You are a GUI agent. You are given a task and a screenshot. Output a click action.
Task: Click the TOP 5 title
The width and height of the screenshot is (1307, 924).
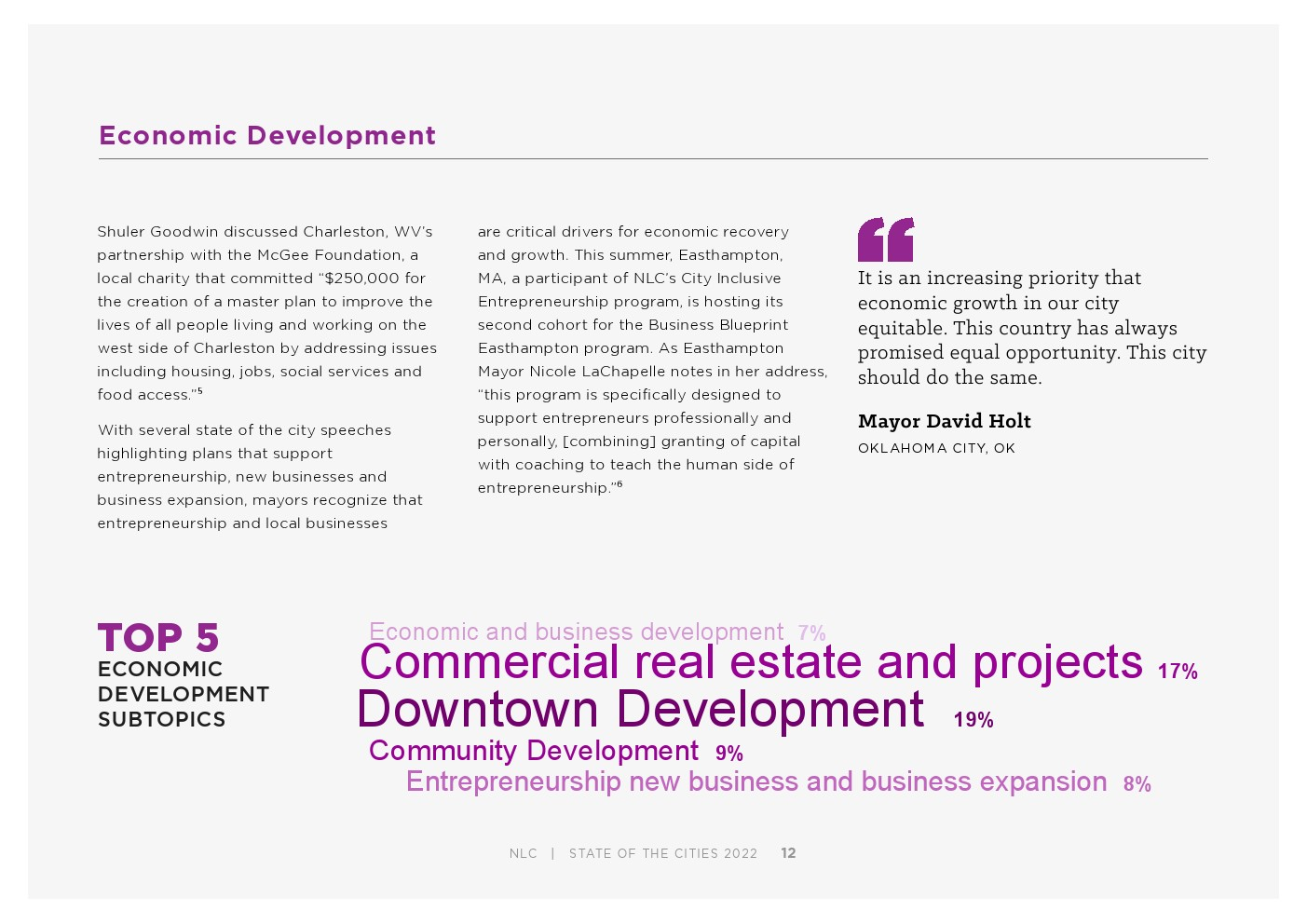158,638
